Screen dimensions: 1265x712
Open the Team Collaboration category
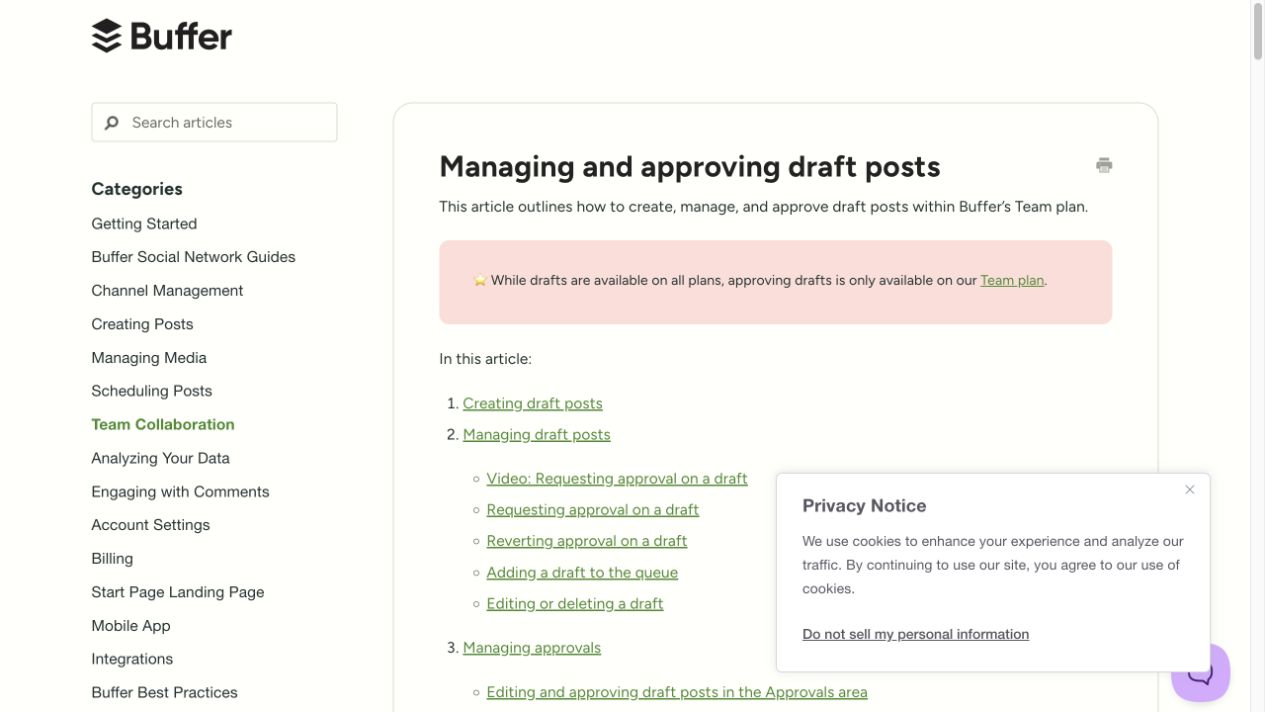click(163, 425)
